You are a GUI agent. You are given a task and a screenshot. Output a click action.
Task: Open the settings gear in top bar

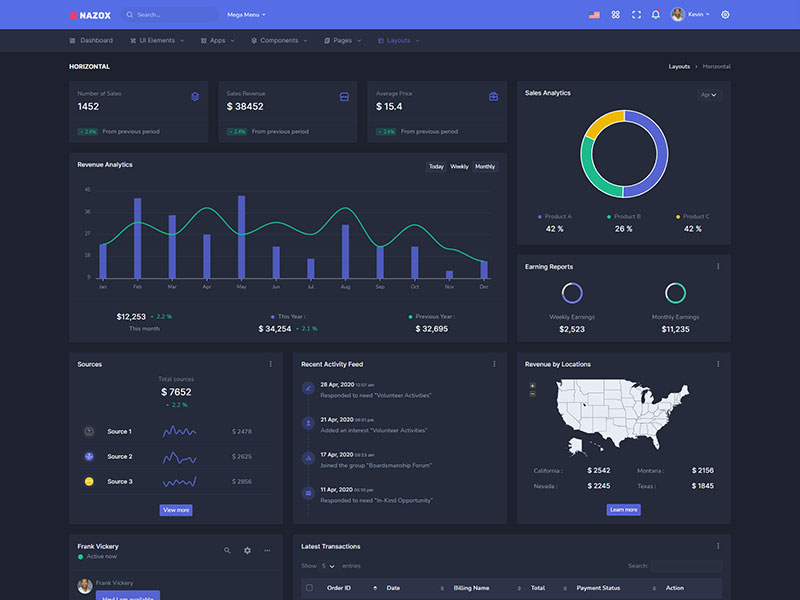725,15
